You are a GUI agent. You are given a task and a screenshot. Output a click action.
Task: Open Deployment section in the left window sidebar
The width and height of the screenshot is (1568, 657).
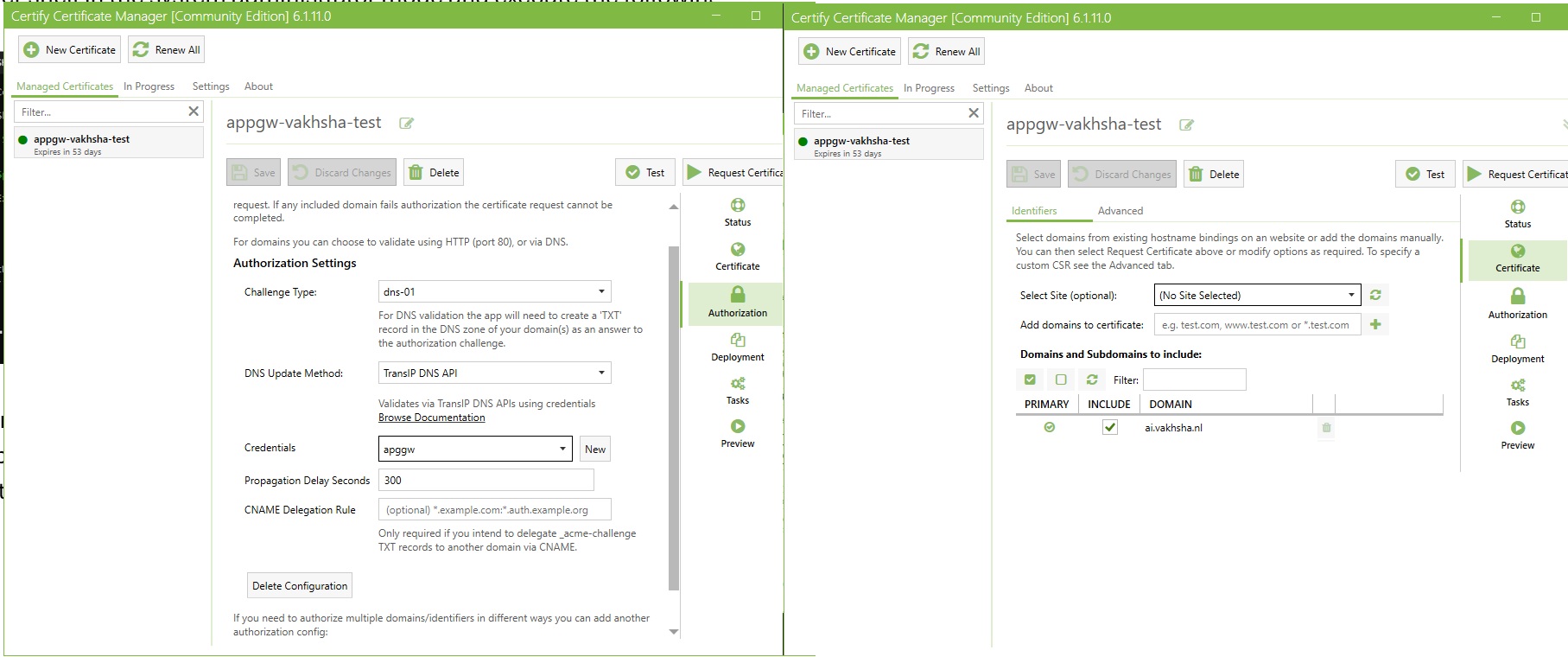pyautogui.click(x=737, y=347)
